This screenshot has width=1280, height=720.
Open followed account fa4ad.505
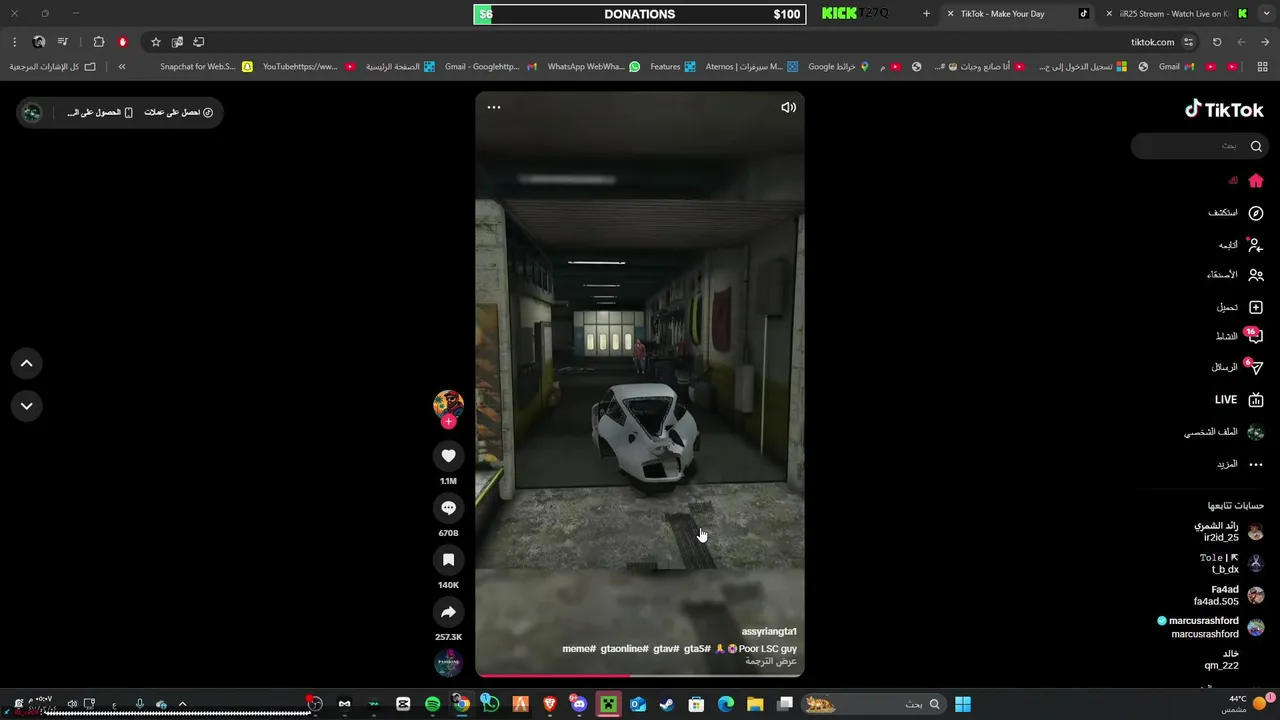(1229, 595)
